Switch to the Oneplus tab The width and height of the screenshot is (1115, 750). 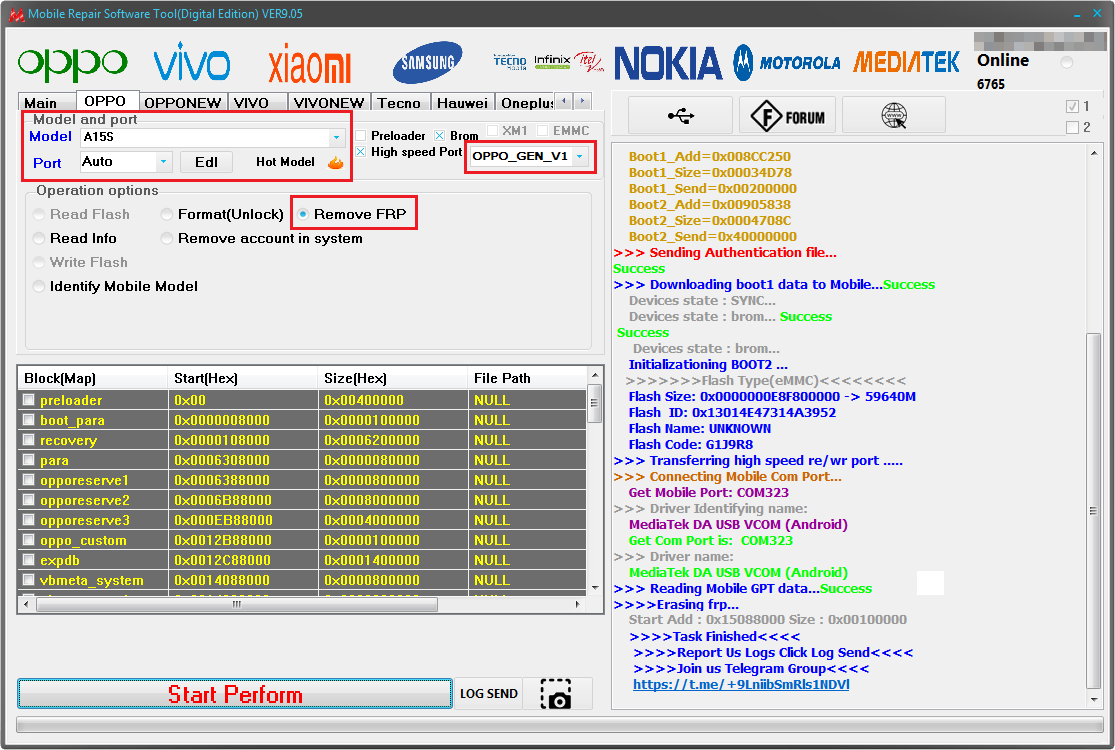526,103
